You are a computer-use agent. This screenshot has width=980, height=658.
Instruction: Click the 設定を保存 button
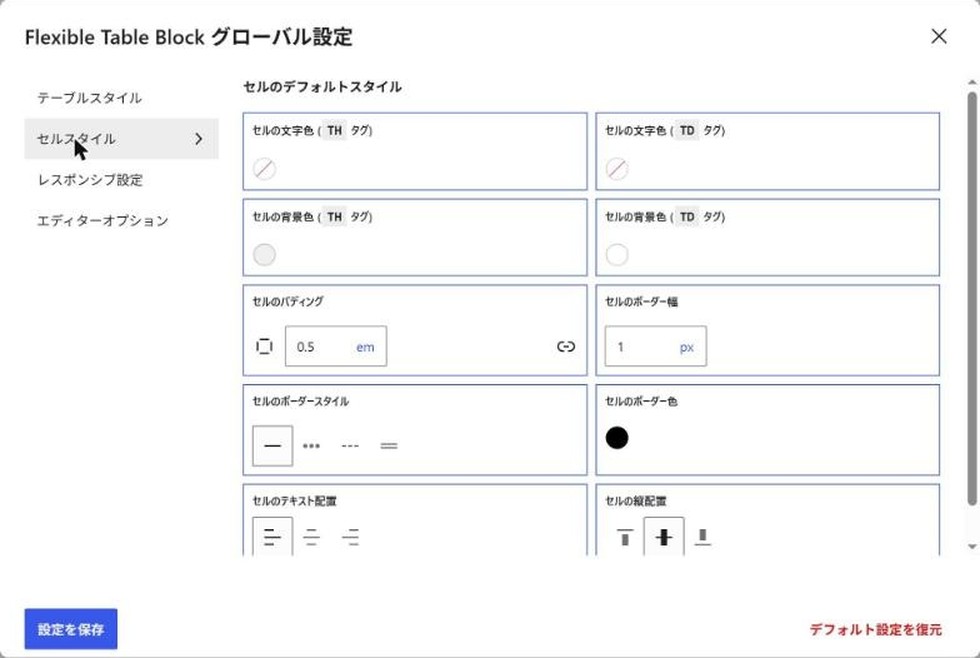[x=71, y=629]
